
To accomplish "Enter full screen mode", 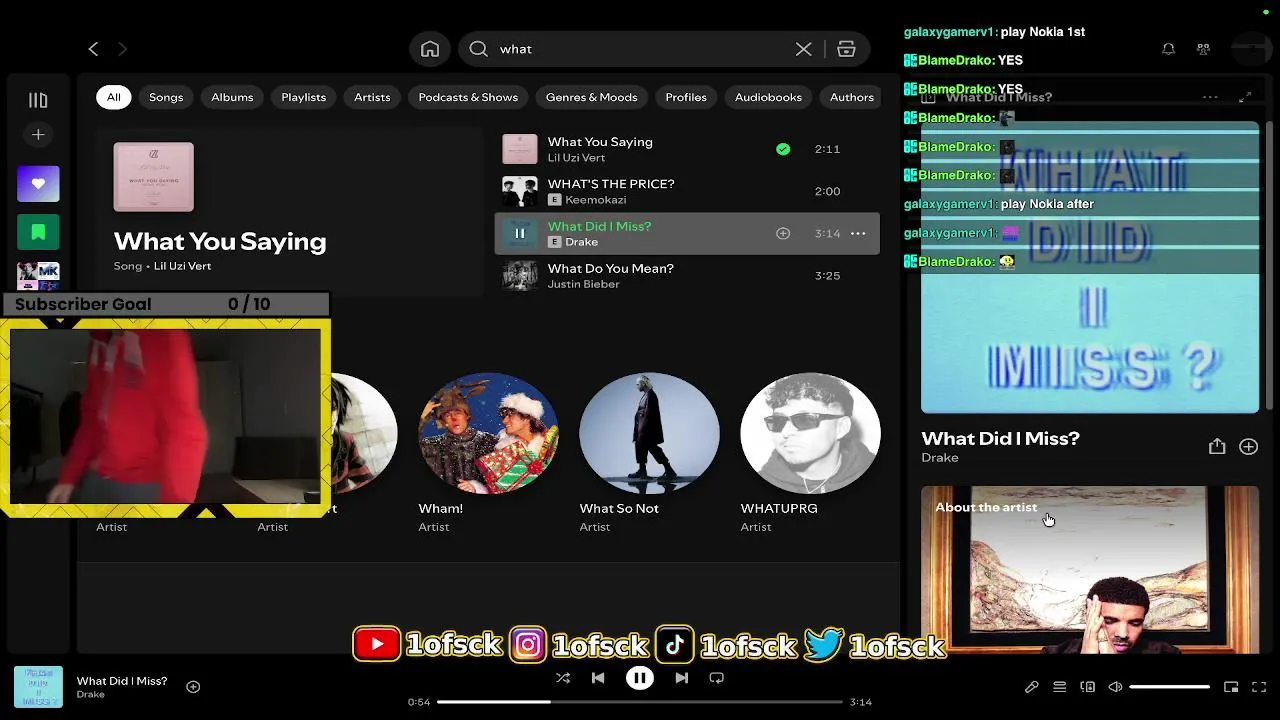I will 1259,687.
